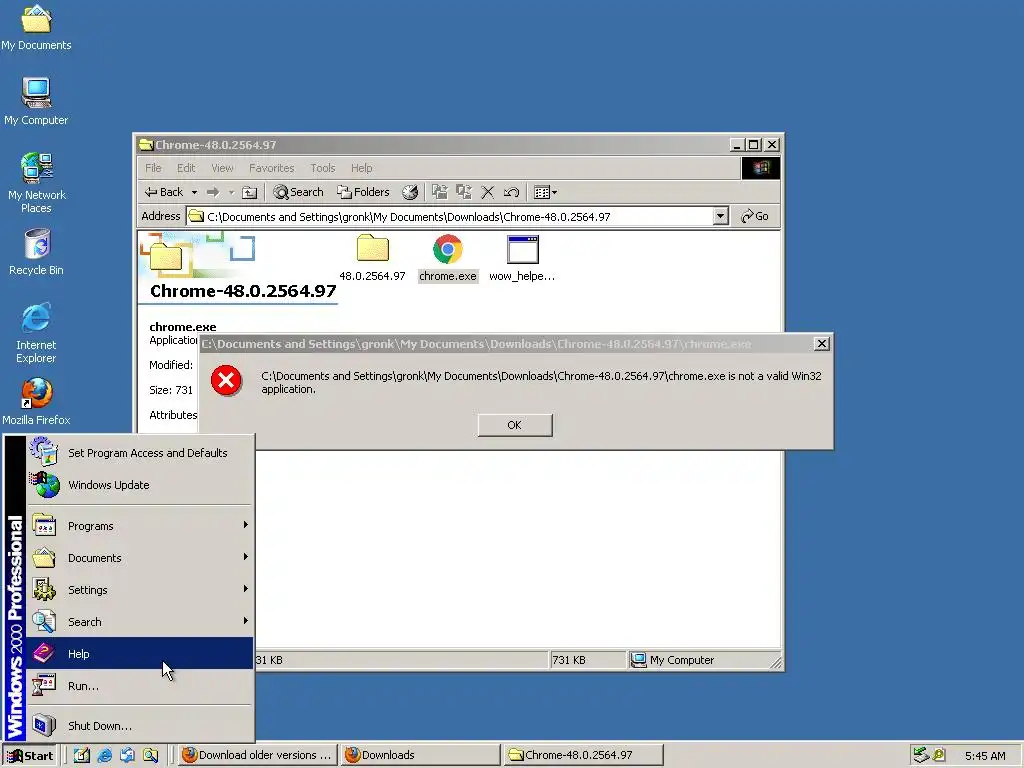
Task: Open Set Program Access and Defaults
Action: (x=140, y=453)
